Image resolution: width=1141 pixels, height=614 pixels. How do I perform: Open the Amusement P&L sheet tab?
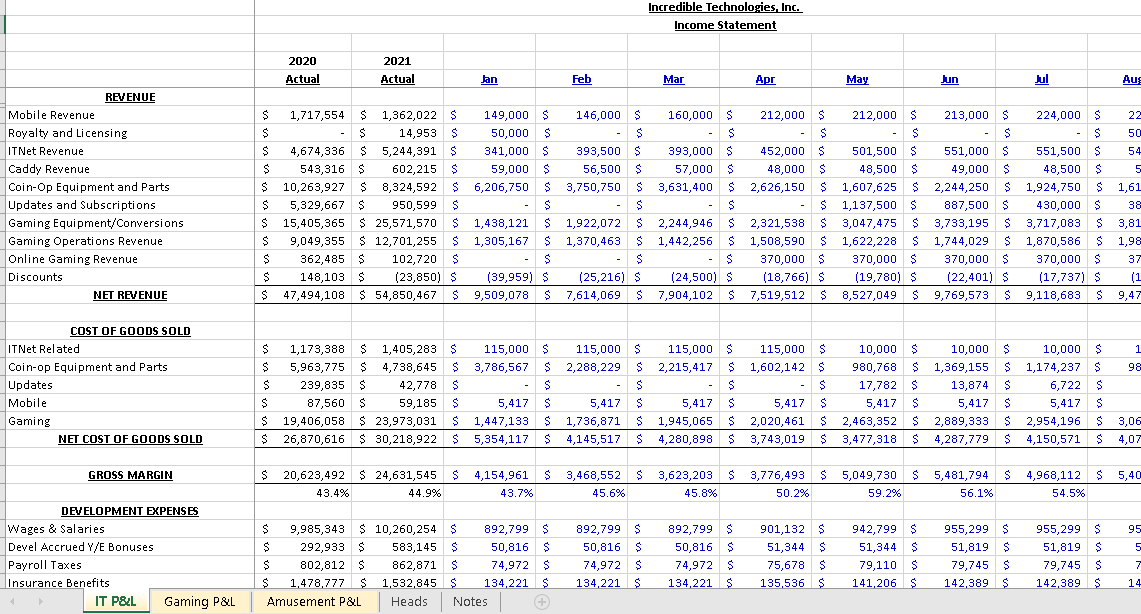[x=314, y=602]
